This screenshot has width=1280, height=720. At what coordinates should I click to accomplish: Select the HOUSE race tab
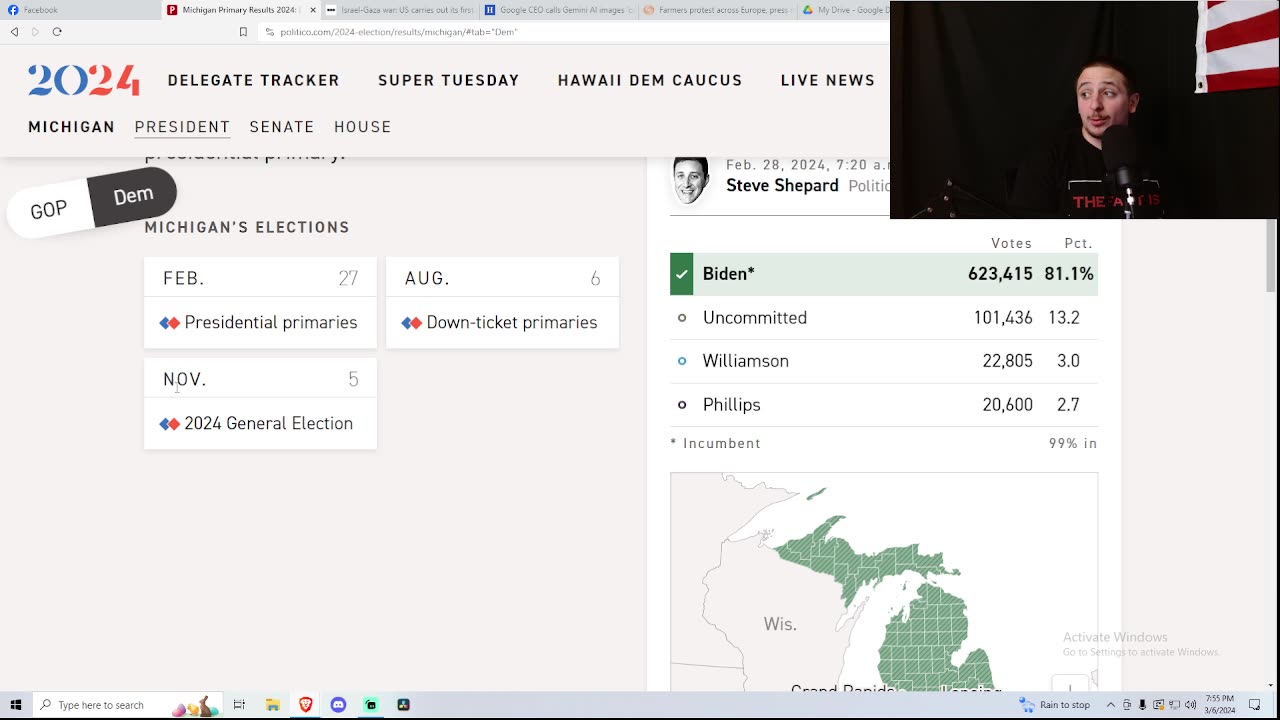[x=363, y=127]
